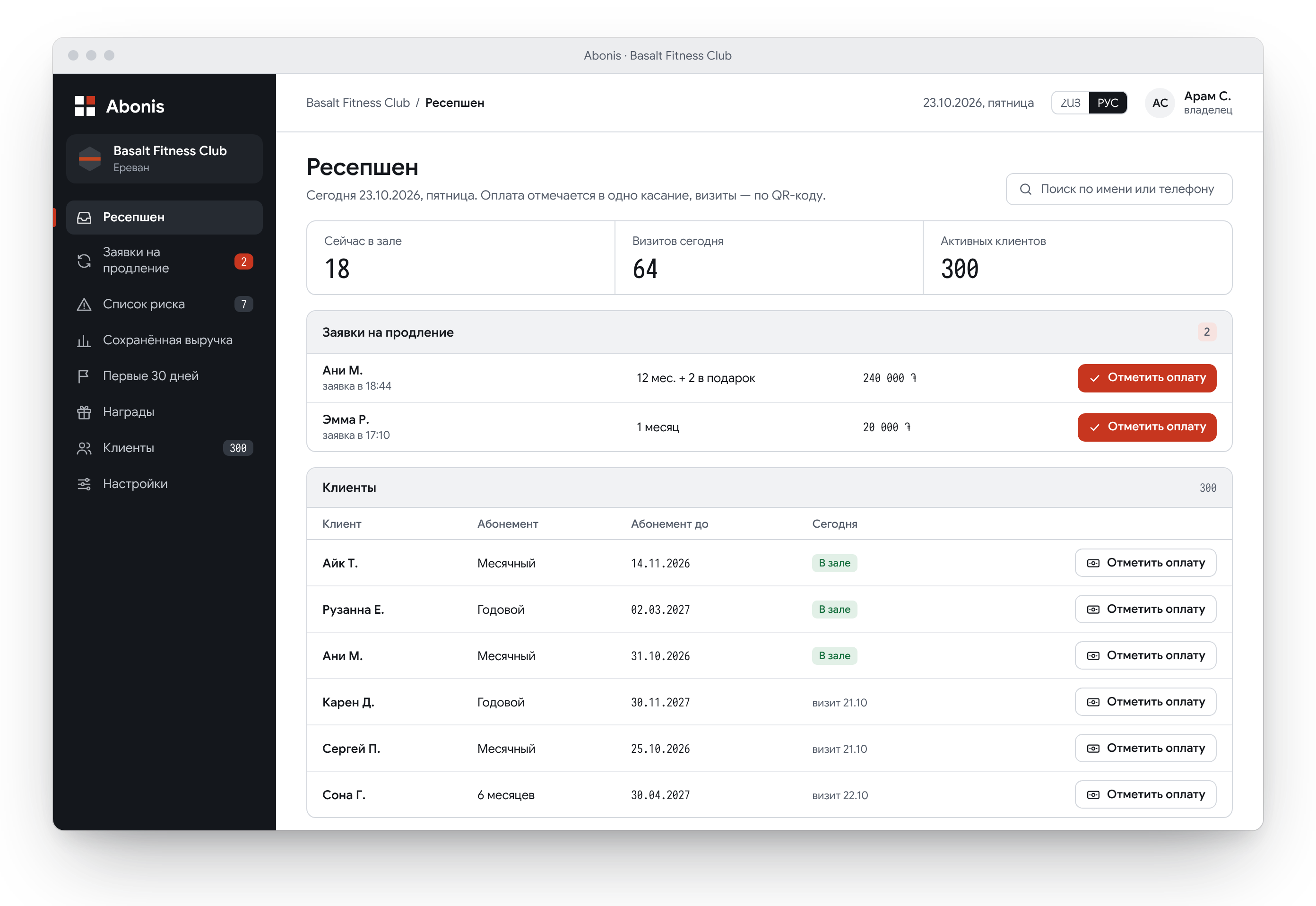Viewport: 1316px width, 906px height.
Task: Open Первые 30 дней page
Action: [x=164, y=376]
